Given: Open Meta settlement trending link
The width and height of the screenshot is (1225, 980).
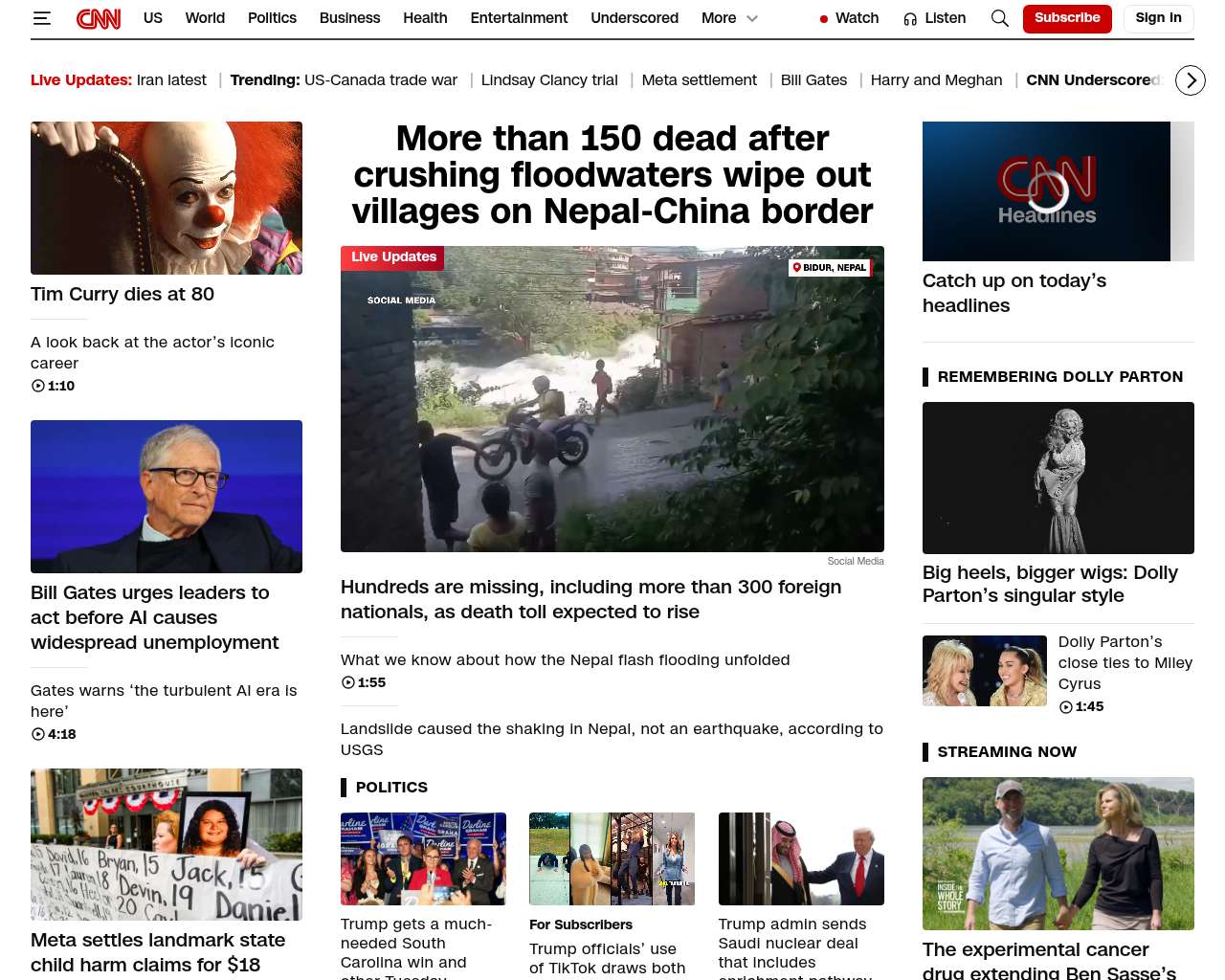Looking at the screenshot, I should pyautogui.click(x=699, y=80).
